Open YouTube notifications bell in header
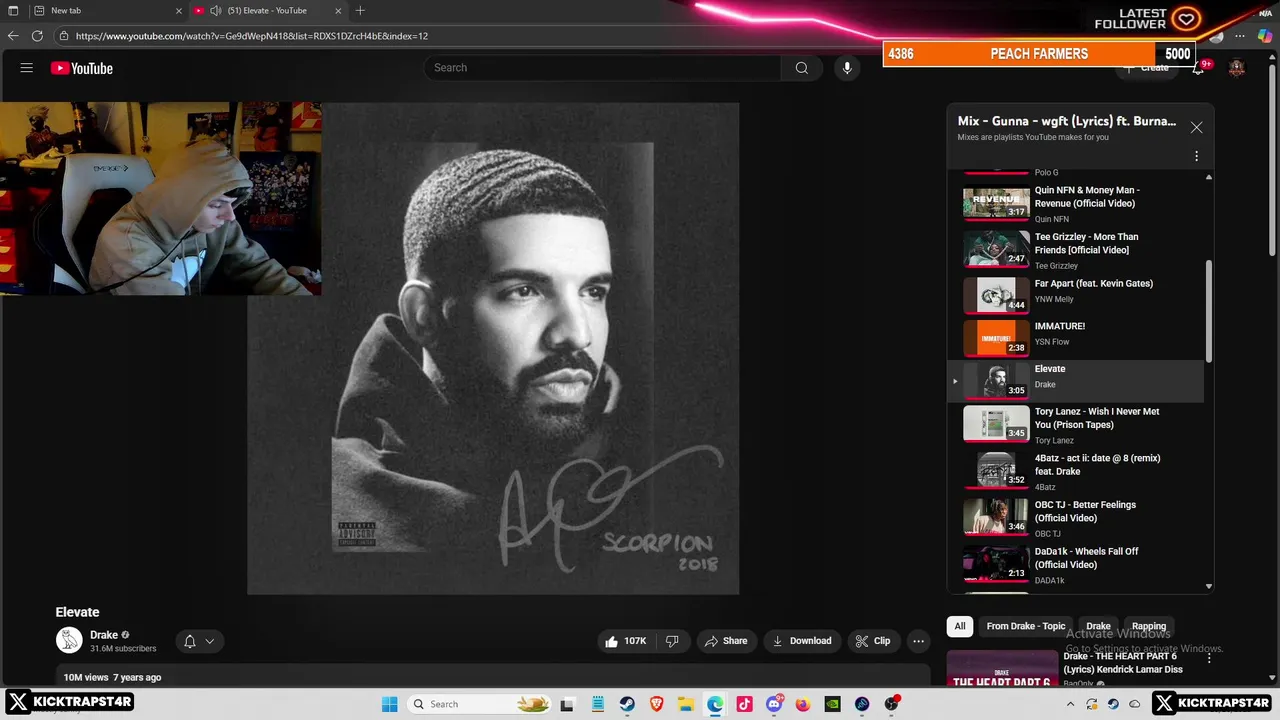 [x=1198, y=68]
